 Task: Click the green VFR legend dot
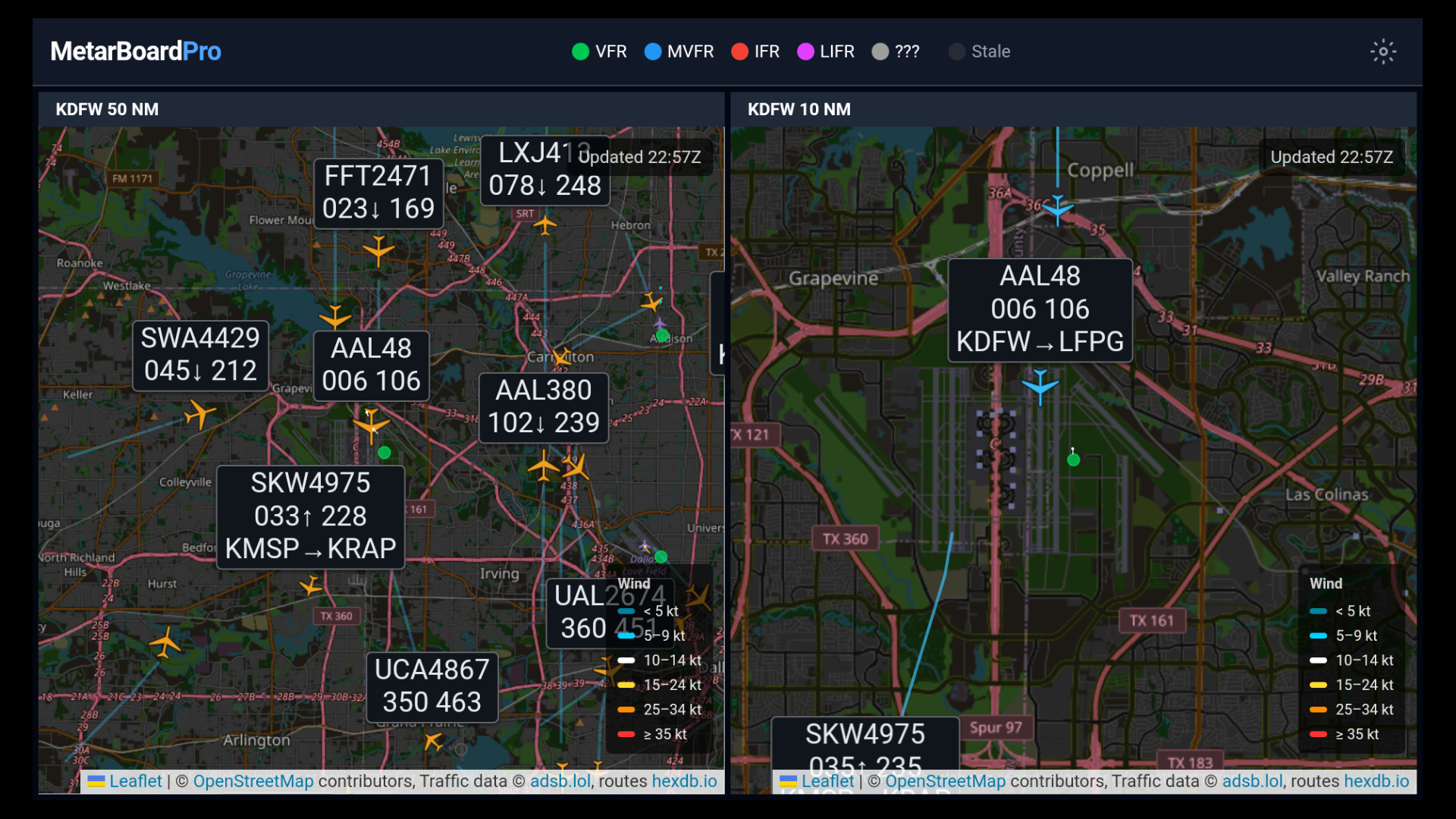coord(580,52)
